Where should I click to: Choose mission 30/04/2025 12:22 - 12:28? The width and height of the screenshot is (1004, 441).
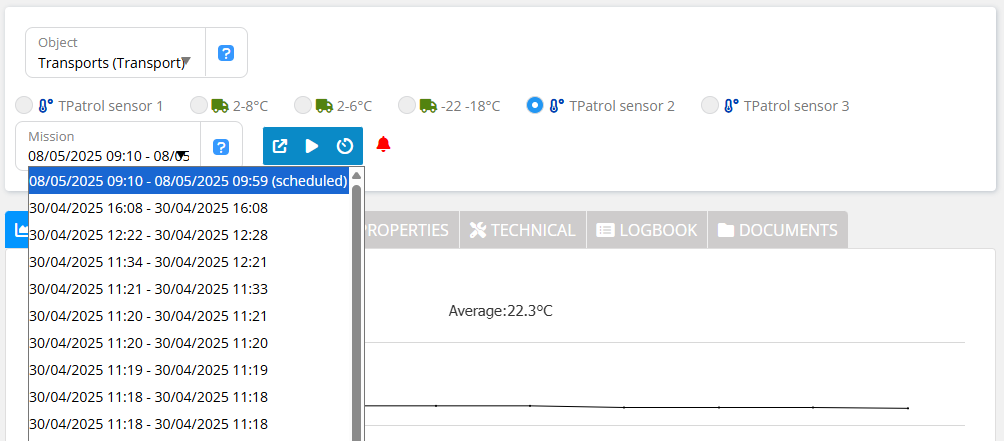click(x=148, y=235)
